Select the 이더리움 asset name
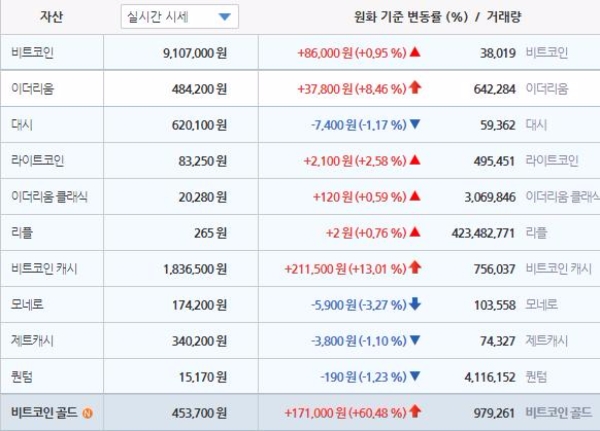The height and width of the screenshot is (431, 600). 33,88
